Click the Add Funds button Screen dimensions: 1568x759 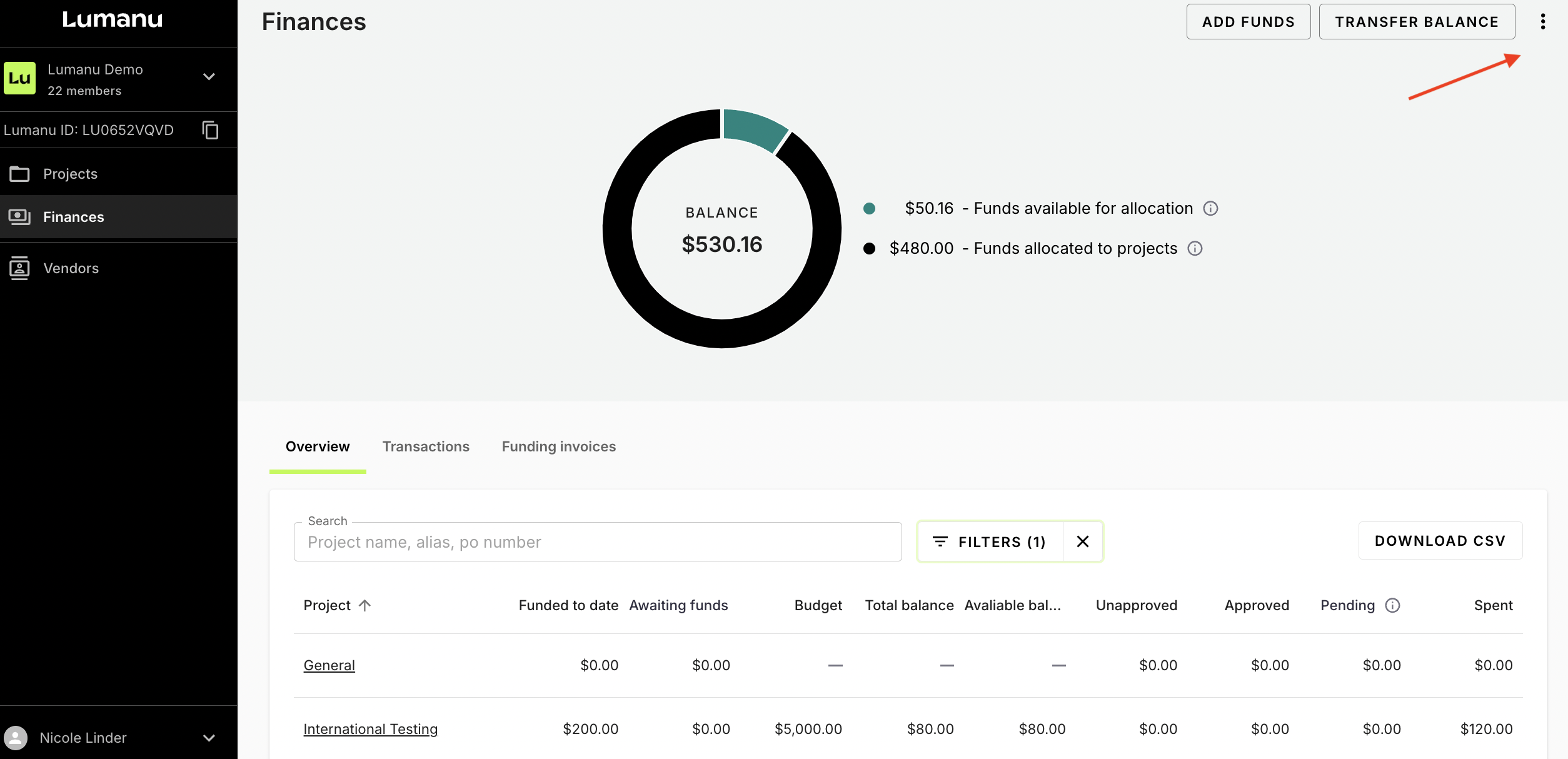coord(1248,22)
